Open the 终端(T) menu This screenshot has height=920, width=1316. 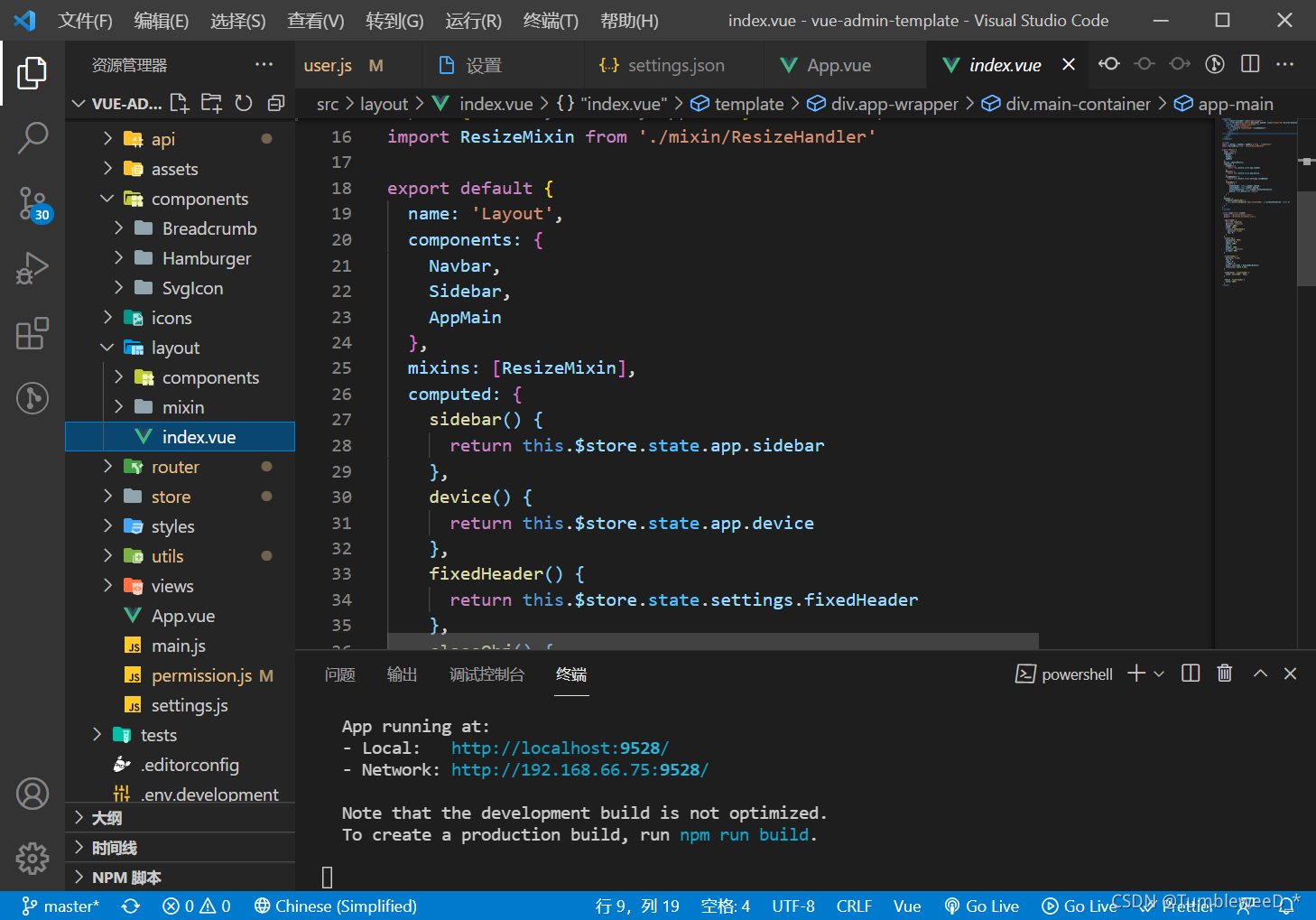pos(550,20)
